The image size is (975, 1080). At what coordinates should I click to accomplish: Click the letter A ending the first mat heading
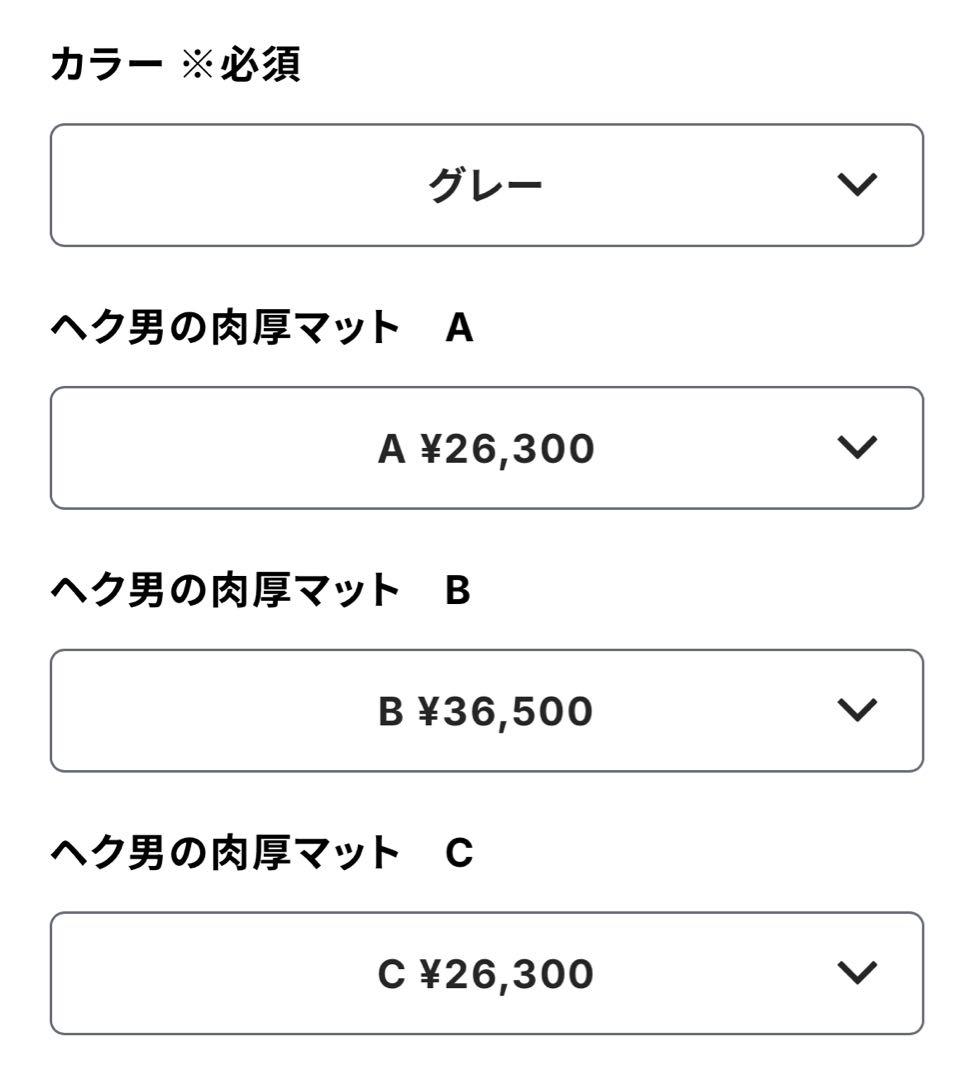(x=459, y=329)
